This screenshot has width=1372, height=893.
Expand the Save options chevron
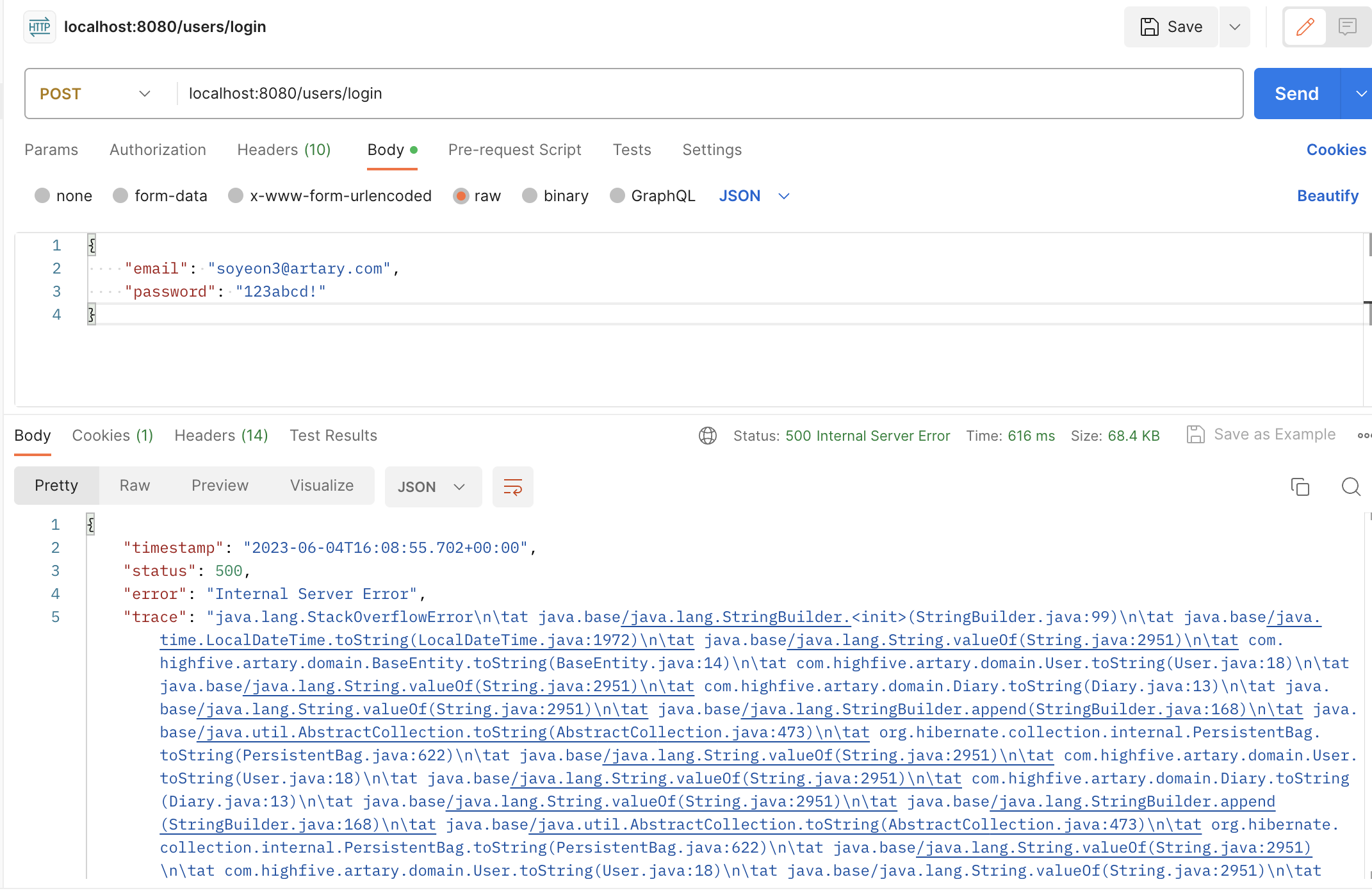(1234, 27)
